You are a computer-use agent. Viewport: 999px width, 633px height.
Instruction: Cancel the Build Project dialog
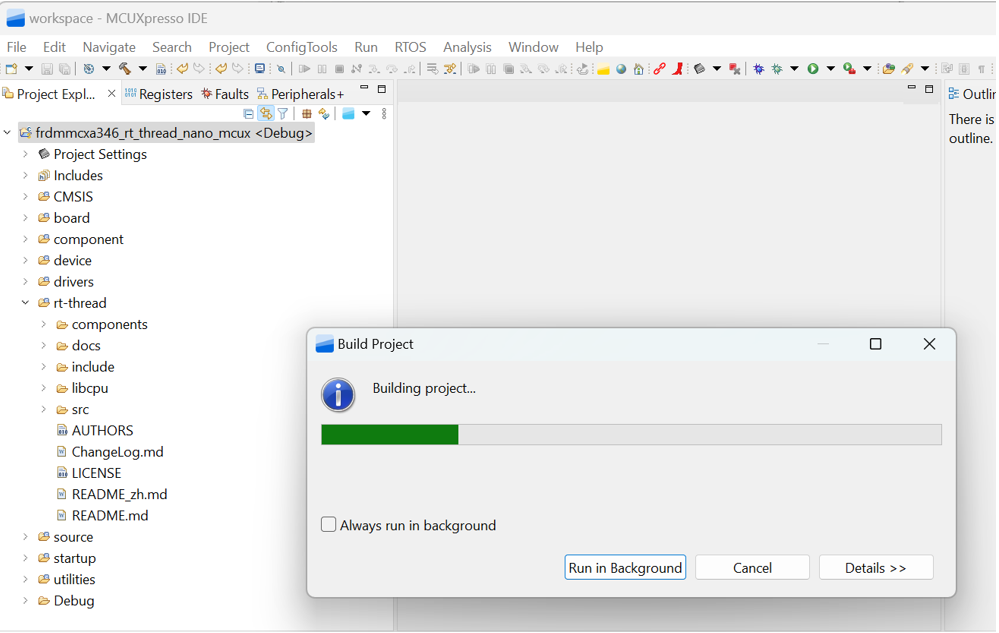[x=752, y=567]
